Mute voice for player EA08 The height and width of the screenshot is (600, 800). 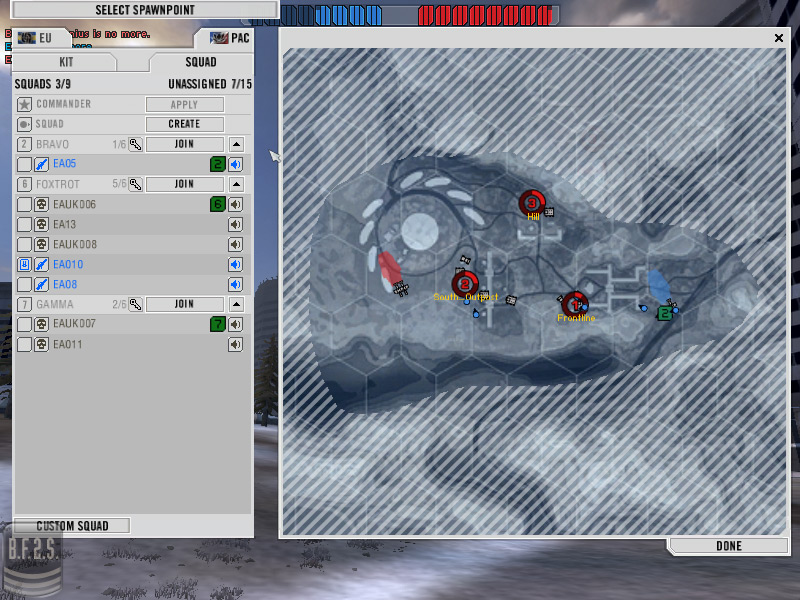coord(235,284)
